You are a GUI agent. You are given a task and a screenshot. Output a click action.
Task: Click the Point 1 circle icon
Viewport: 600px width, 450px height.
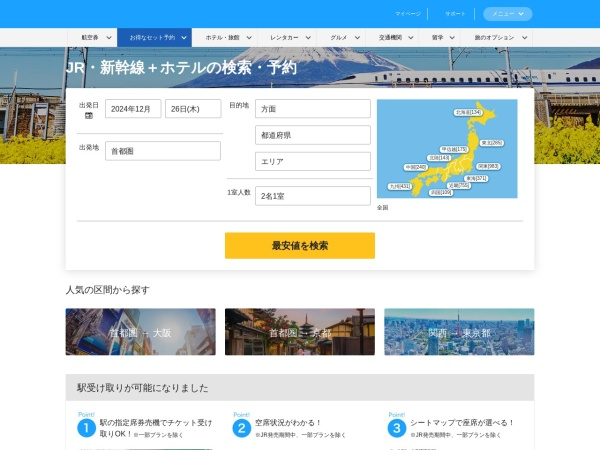tap(86, 428)
